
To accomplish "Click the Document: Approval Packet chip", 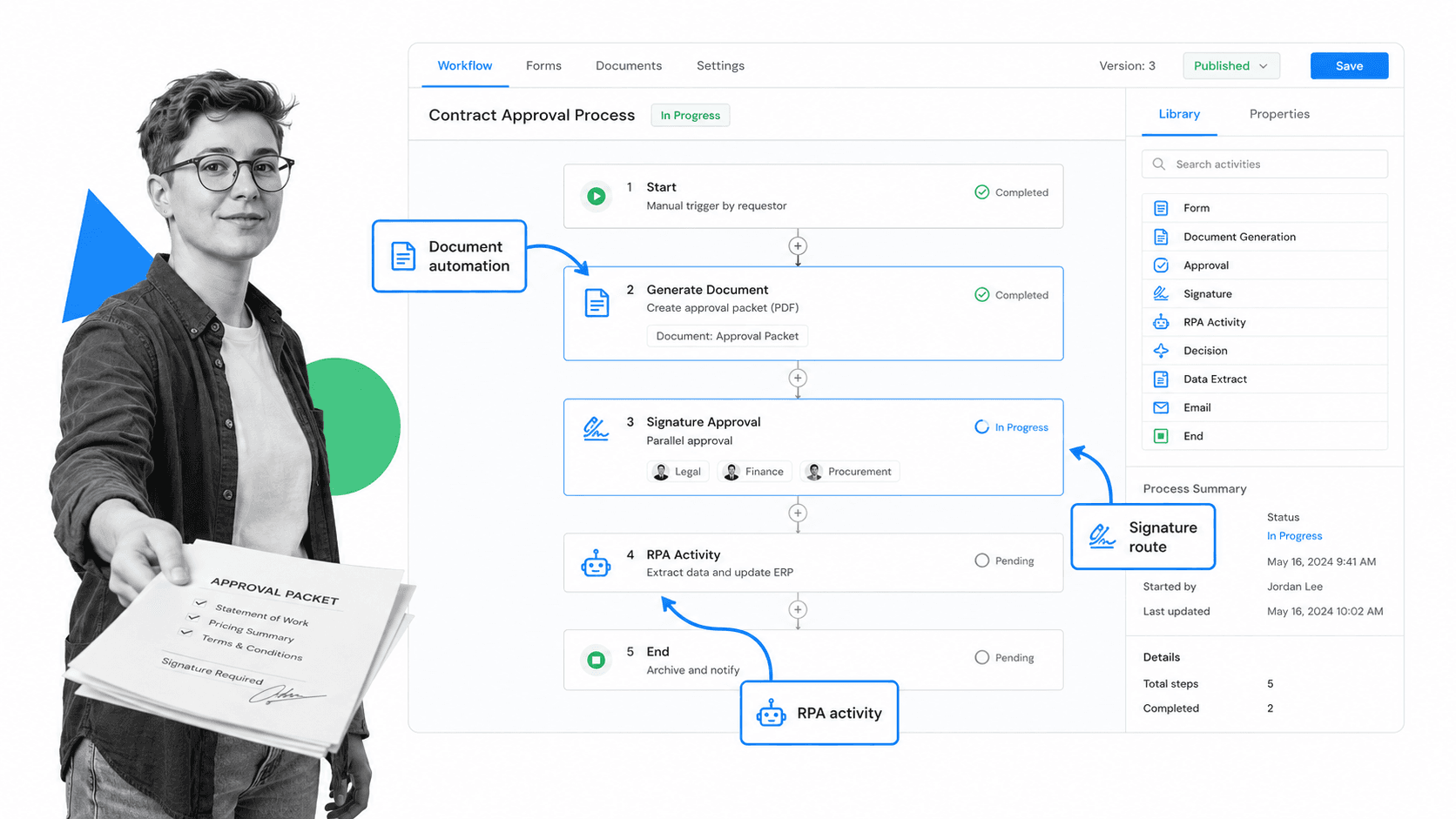I will 727,336.
